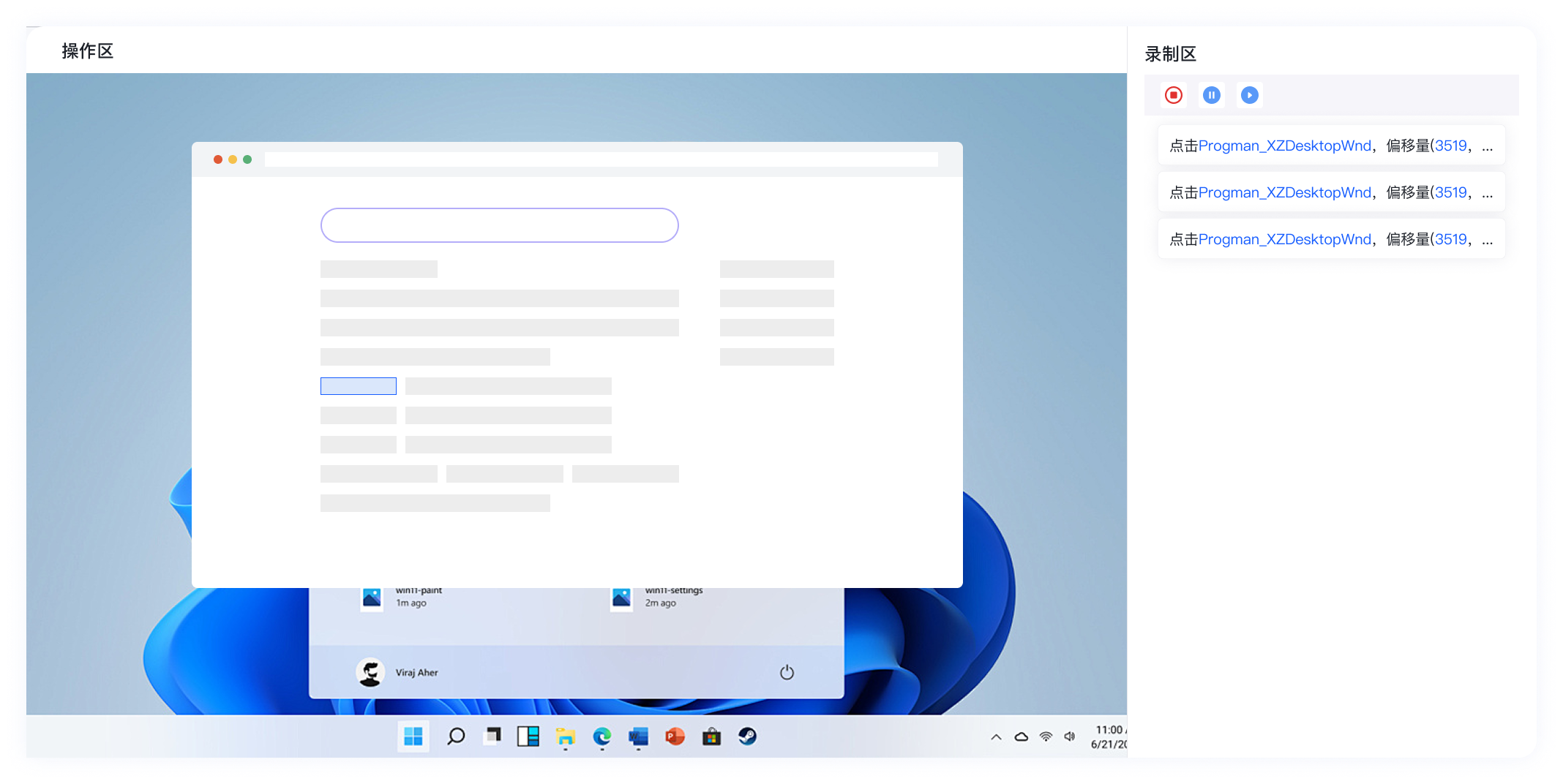
Task: Open Microsoft Word from the taskbar
Action: click(x=638, y=736)
